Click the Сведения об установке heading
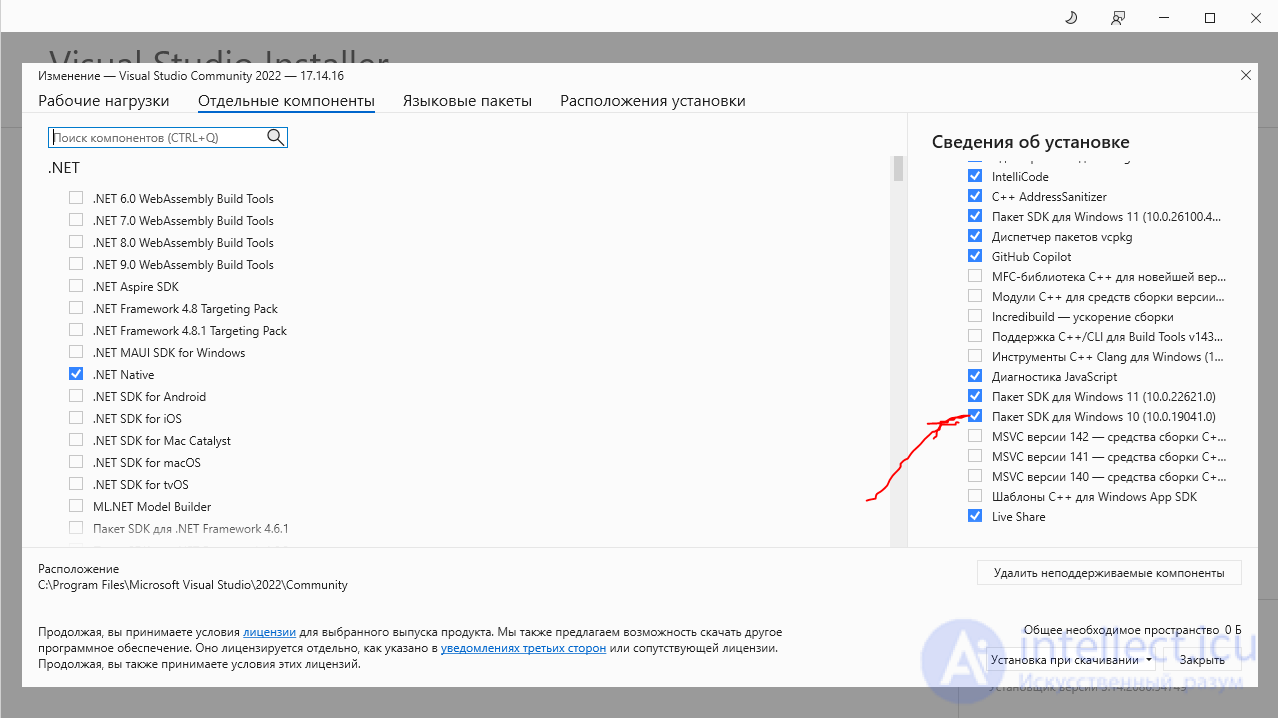The image size is (1278, 718). point(1030,142)
